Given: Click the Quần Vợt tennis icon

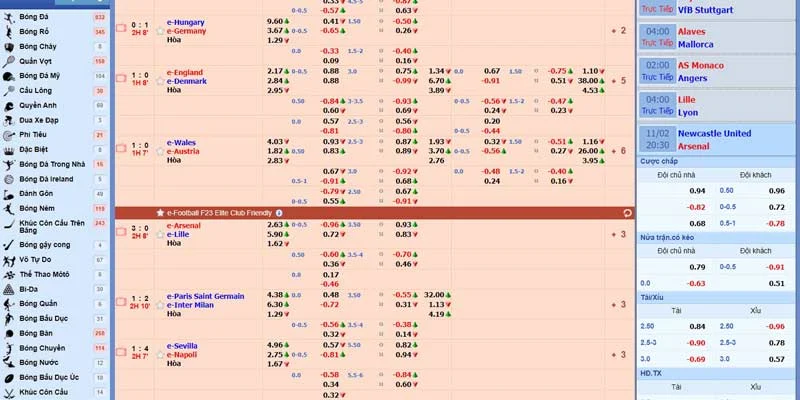Looking at the screenshot, I should point(8,61).
